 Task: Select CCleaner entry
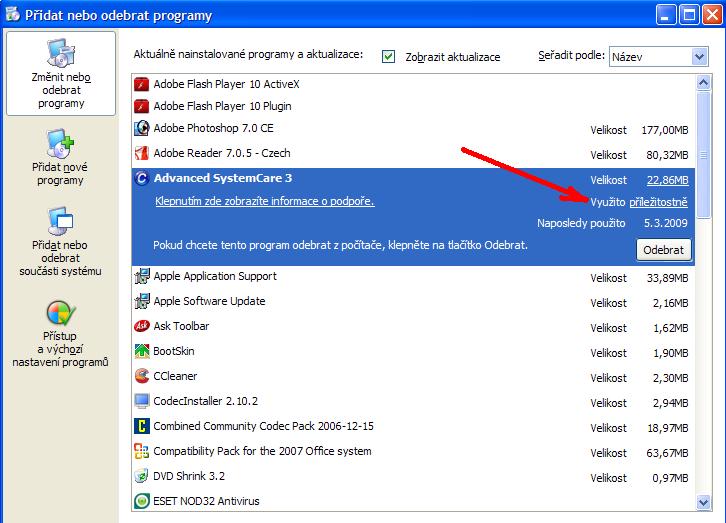tap(413, 377)
